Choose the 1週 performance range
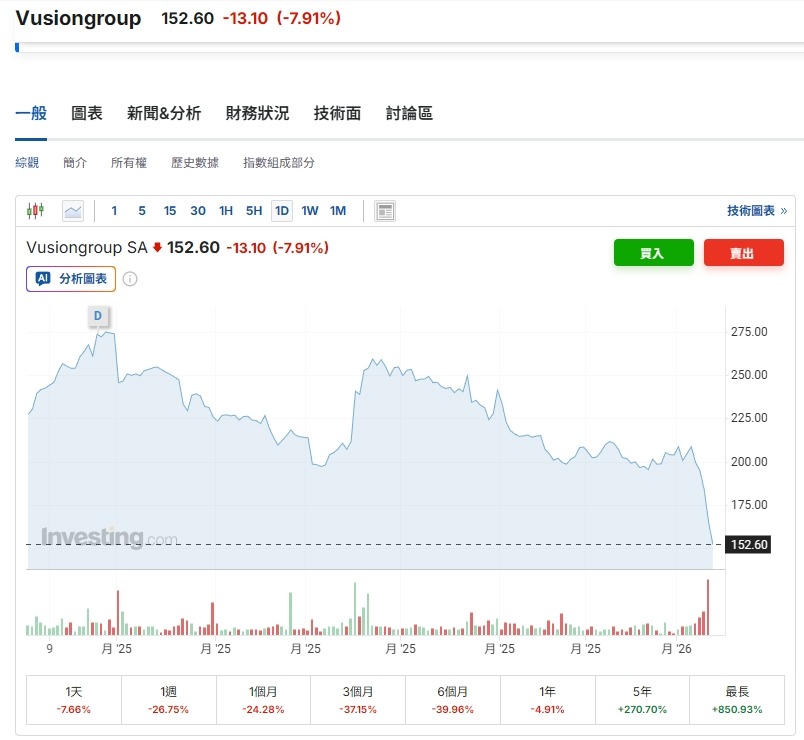The width and height of the screenshot is (804, 740). [x=169, y=700]
